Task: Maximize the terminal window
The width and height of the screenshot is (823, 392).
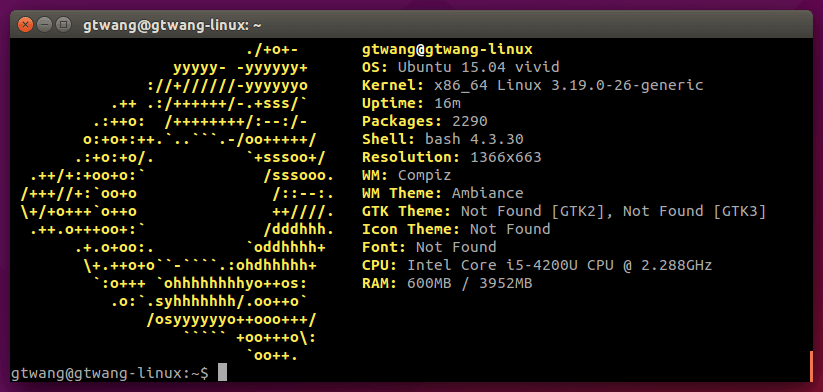Action: (x=63, y=24)
